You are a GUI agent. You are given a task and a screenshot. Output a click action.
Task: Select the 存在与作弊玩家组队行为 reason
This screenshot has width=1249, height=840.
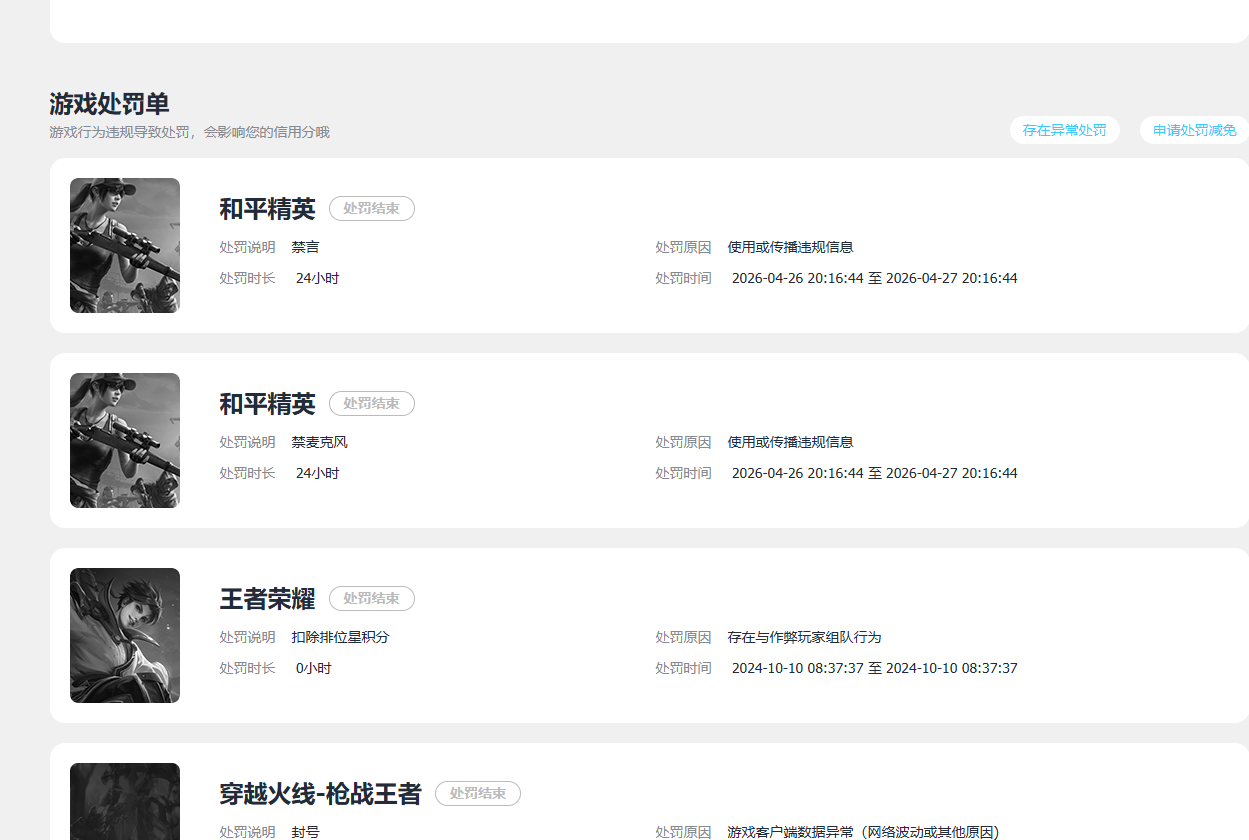[x=805, y=637]
